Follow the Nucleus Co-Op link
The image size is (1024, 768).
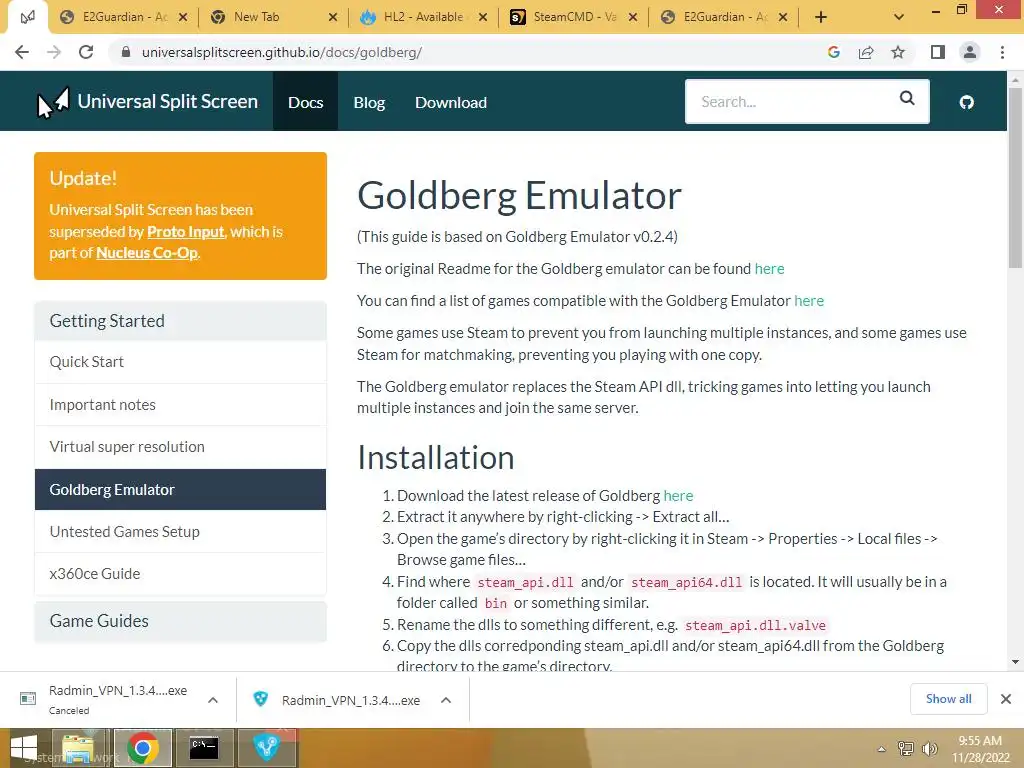[147, 253]
